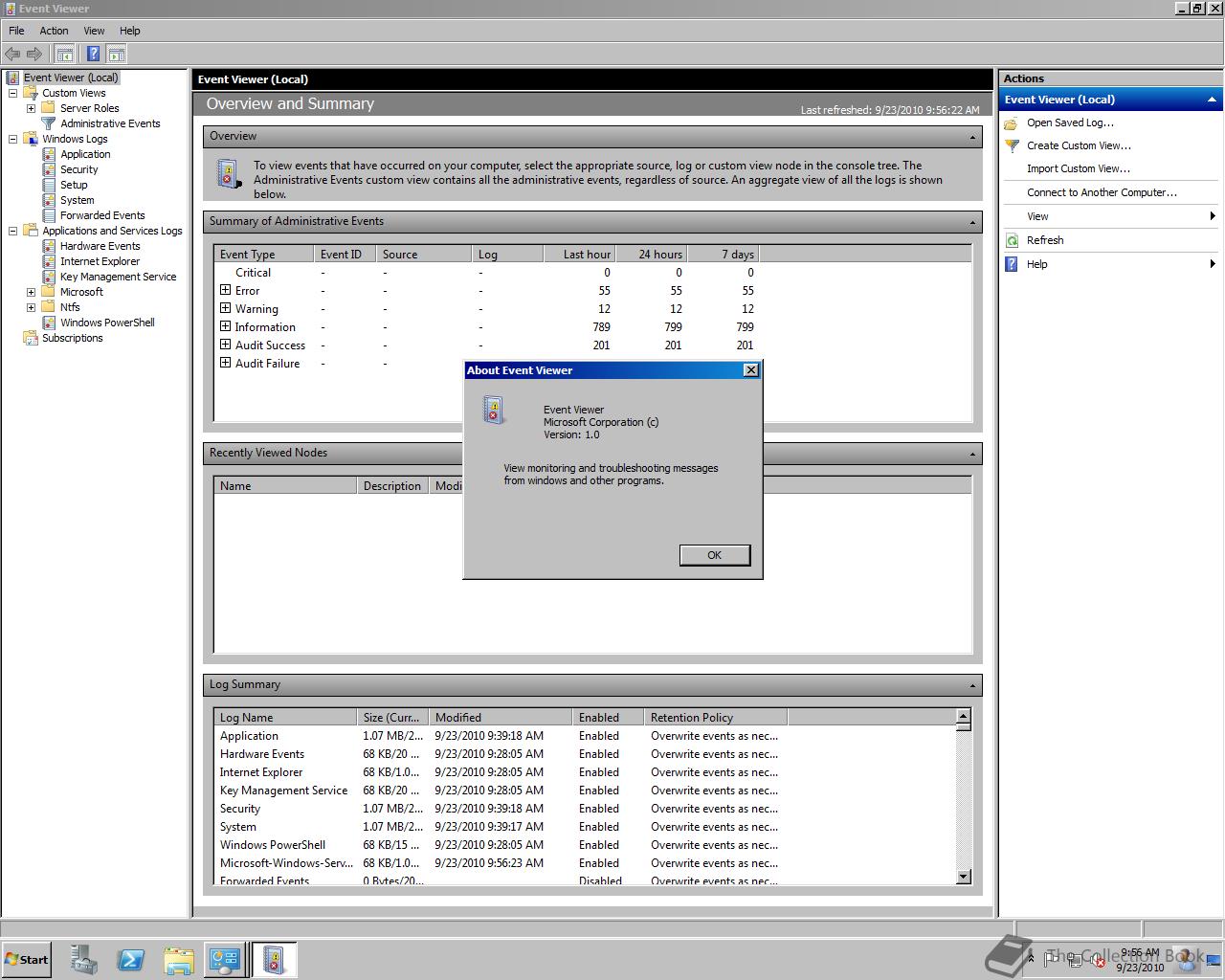This screenshot has width=1225, height=980.
Task: Expand the Ntfs folder tree node
Action: pos(31,307)
